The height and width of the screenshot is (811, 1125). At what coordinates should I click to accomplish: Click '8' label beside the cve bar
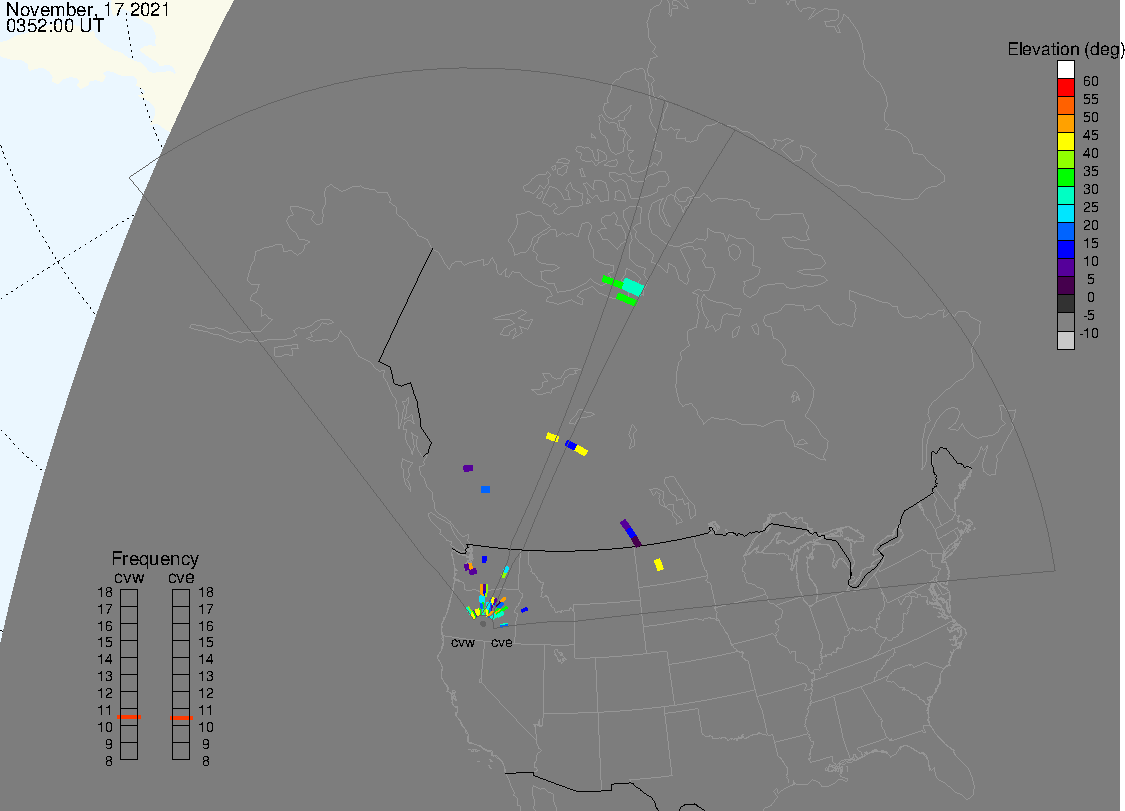pyautogui.click(x=206, y=761)
